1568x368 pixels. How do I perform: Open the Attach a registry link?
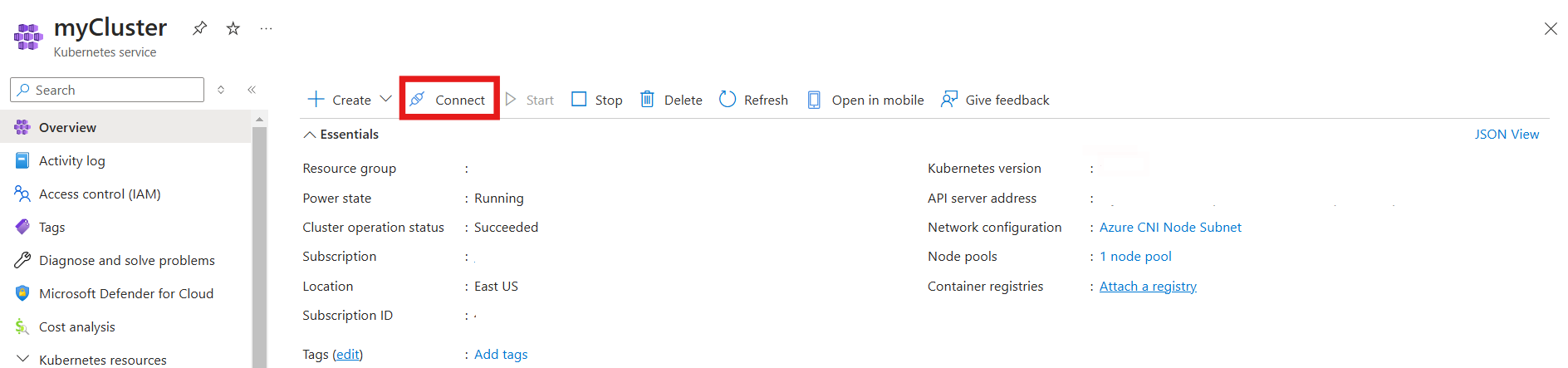pos(1148,286)
